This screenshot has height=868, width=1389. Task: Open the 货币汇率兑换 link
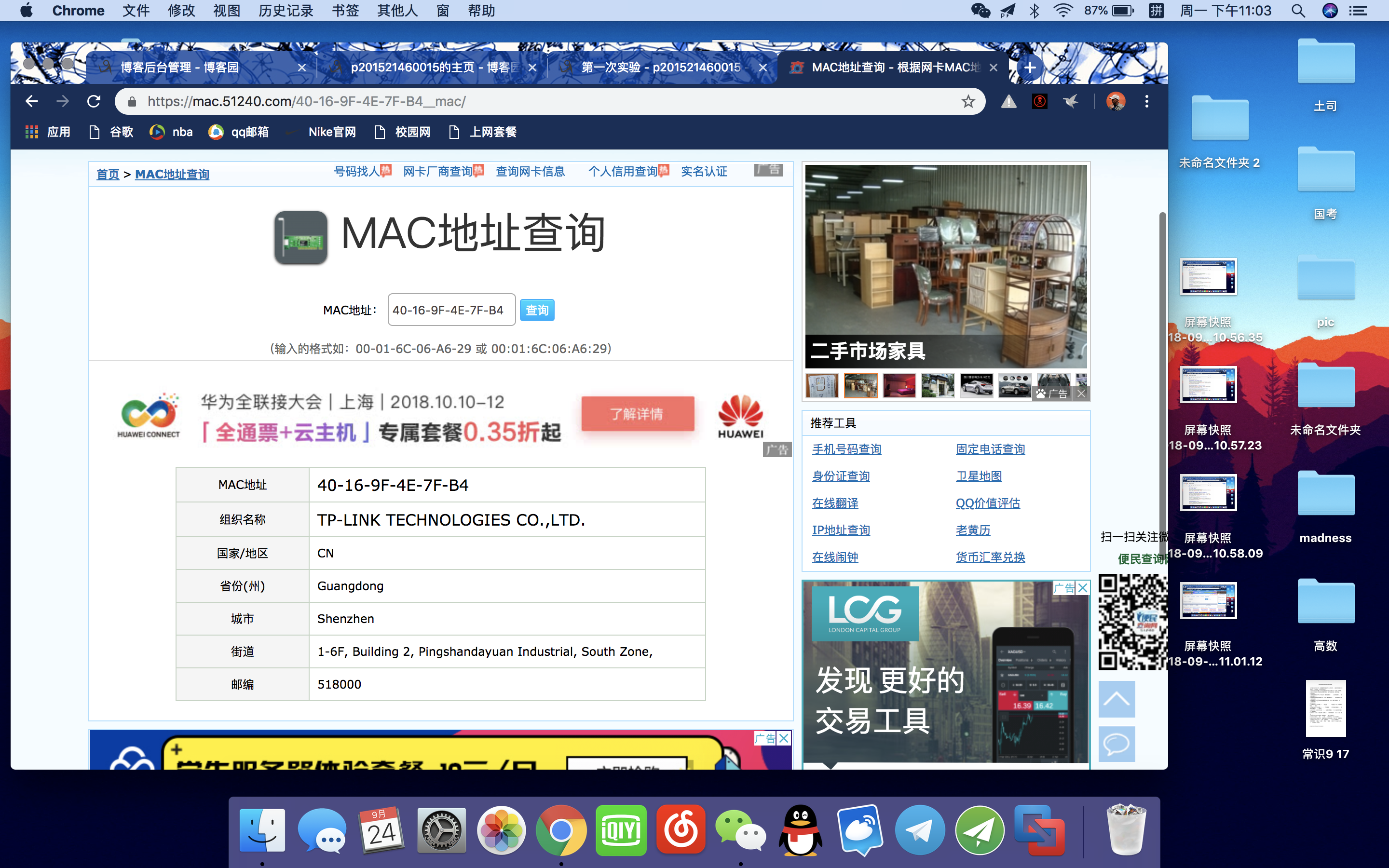[x=990, y=557]
